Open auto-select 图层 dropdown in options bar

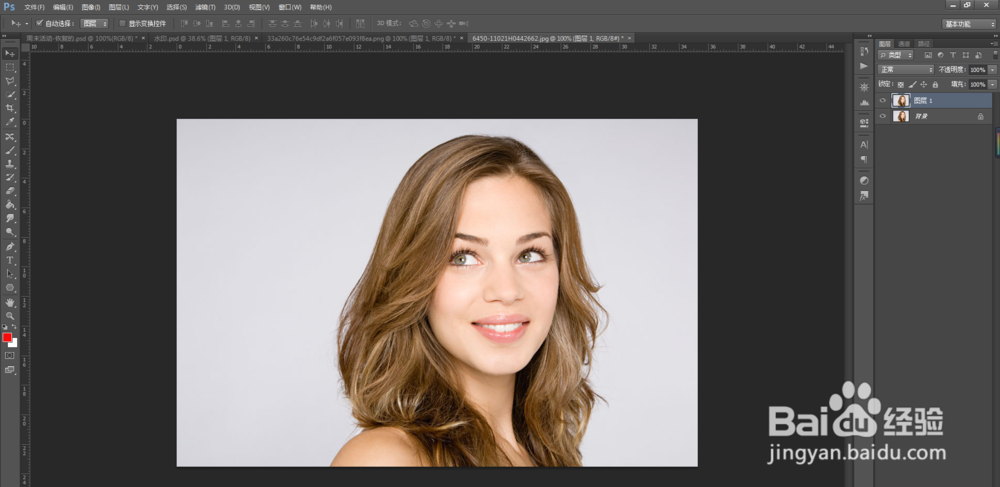coord(95,24)
